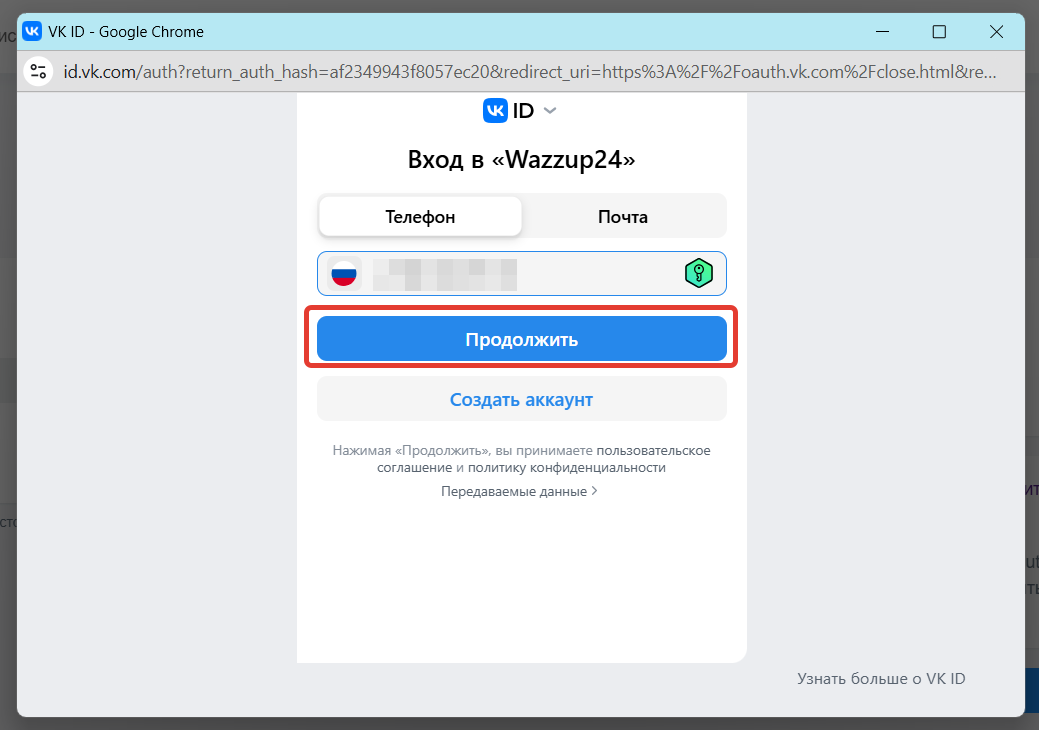Click the green password manager key icon
1039x730 pixels.
[x=698, y=273]
